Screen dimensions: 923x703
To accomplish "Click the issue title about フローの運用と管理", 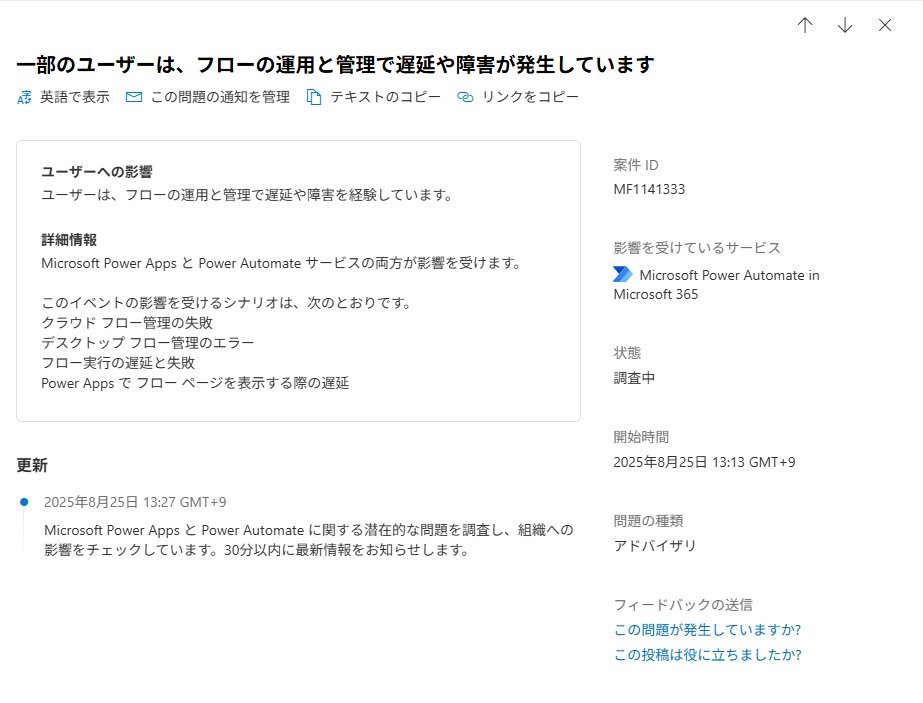I will 336,64.
